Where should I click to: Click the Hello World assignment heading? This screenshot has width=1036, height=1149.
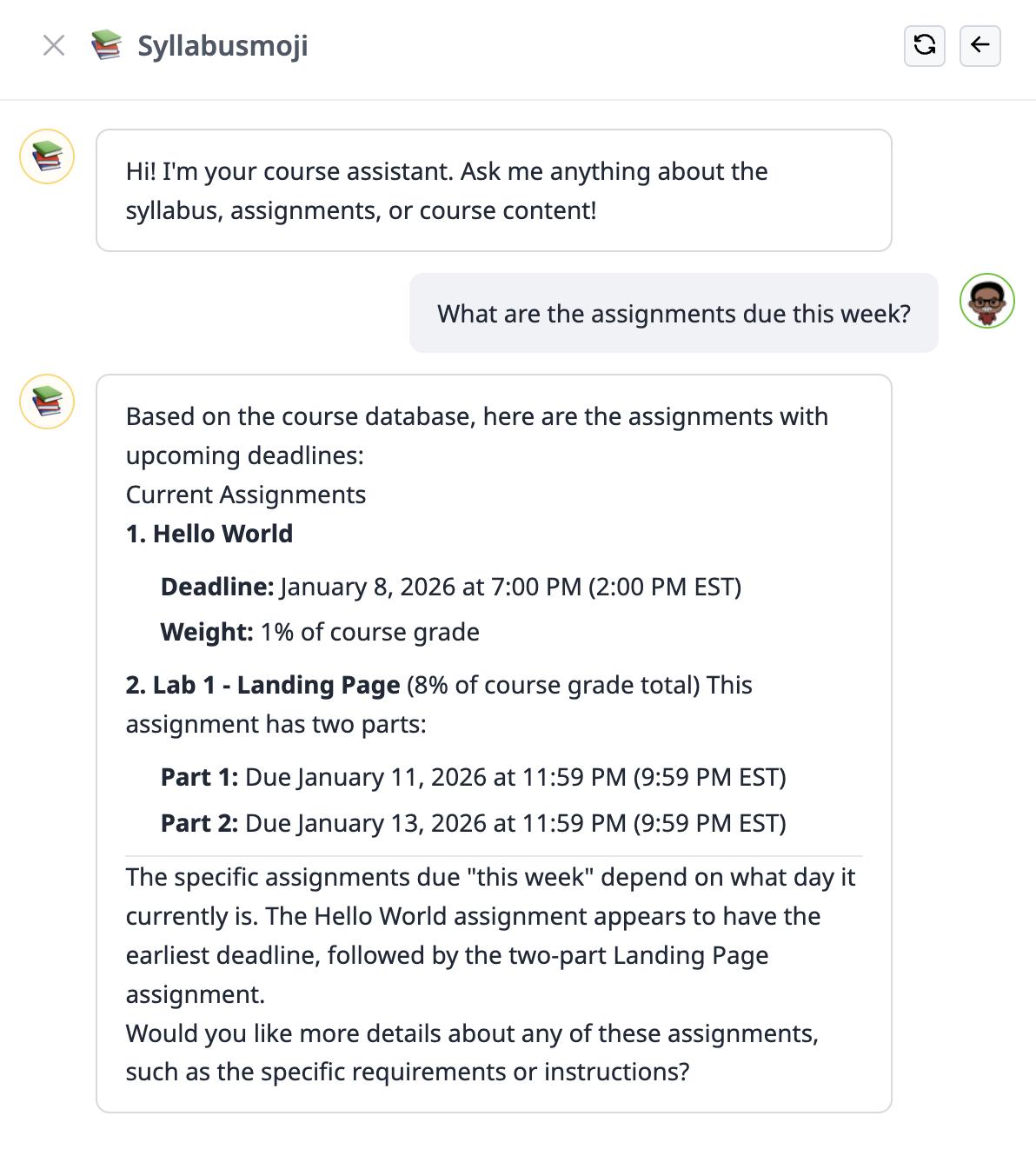point(209,534)
